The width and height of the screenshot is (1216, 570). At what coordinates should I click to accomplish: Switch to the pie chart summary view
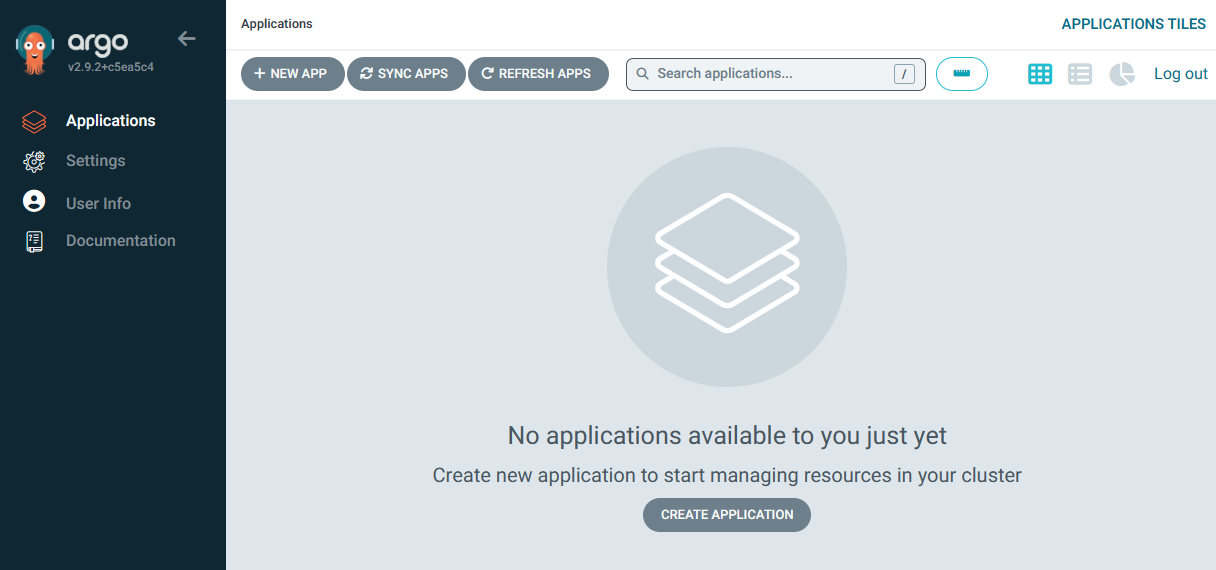pyautogui.click(x=1122, y=74)
